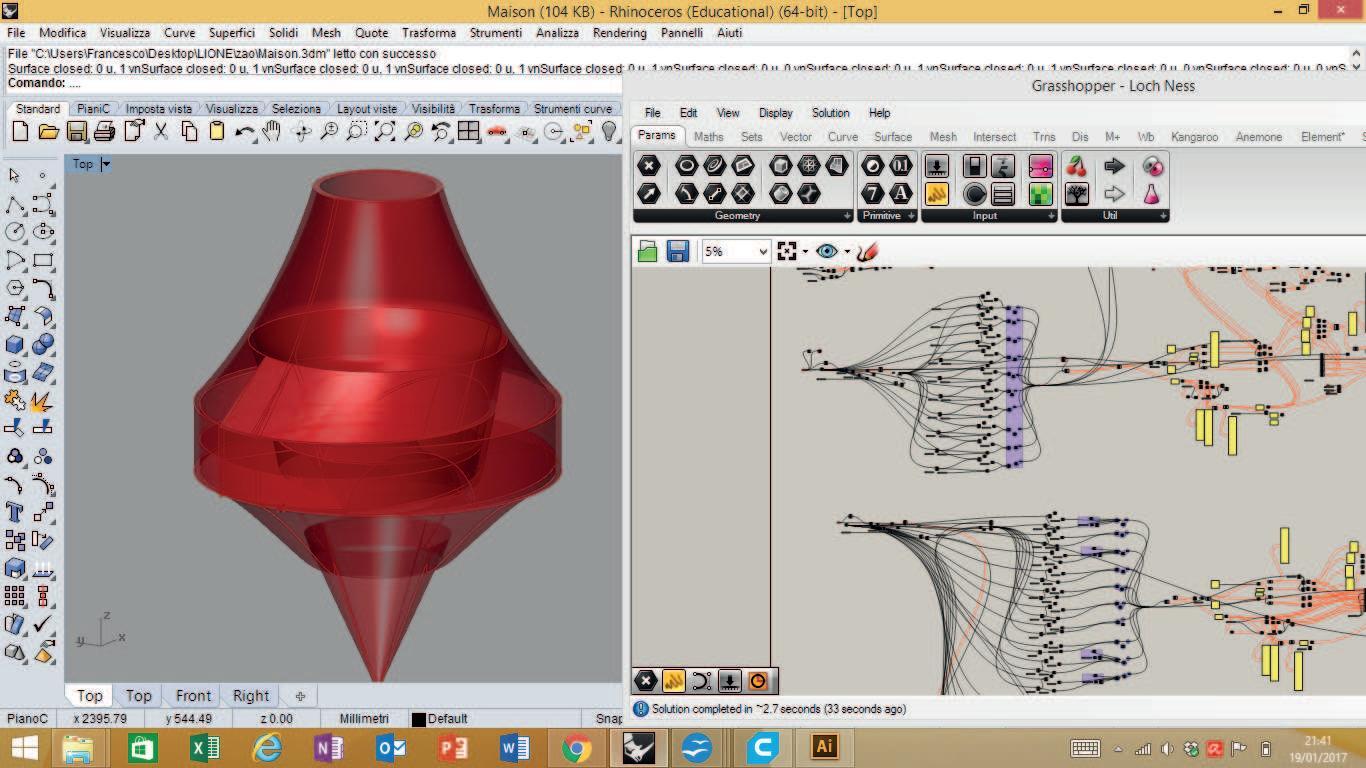Click the Undo arrow in Rhino's toolbar
1366x768 pixels.
click(244, 132)
